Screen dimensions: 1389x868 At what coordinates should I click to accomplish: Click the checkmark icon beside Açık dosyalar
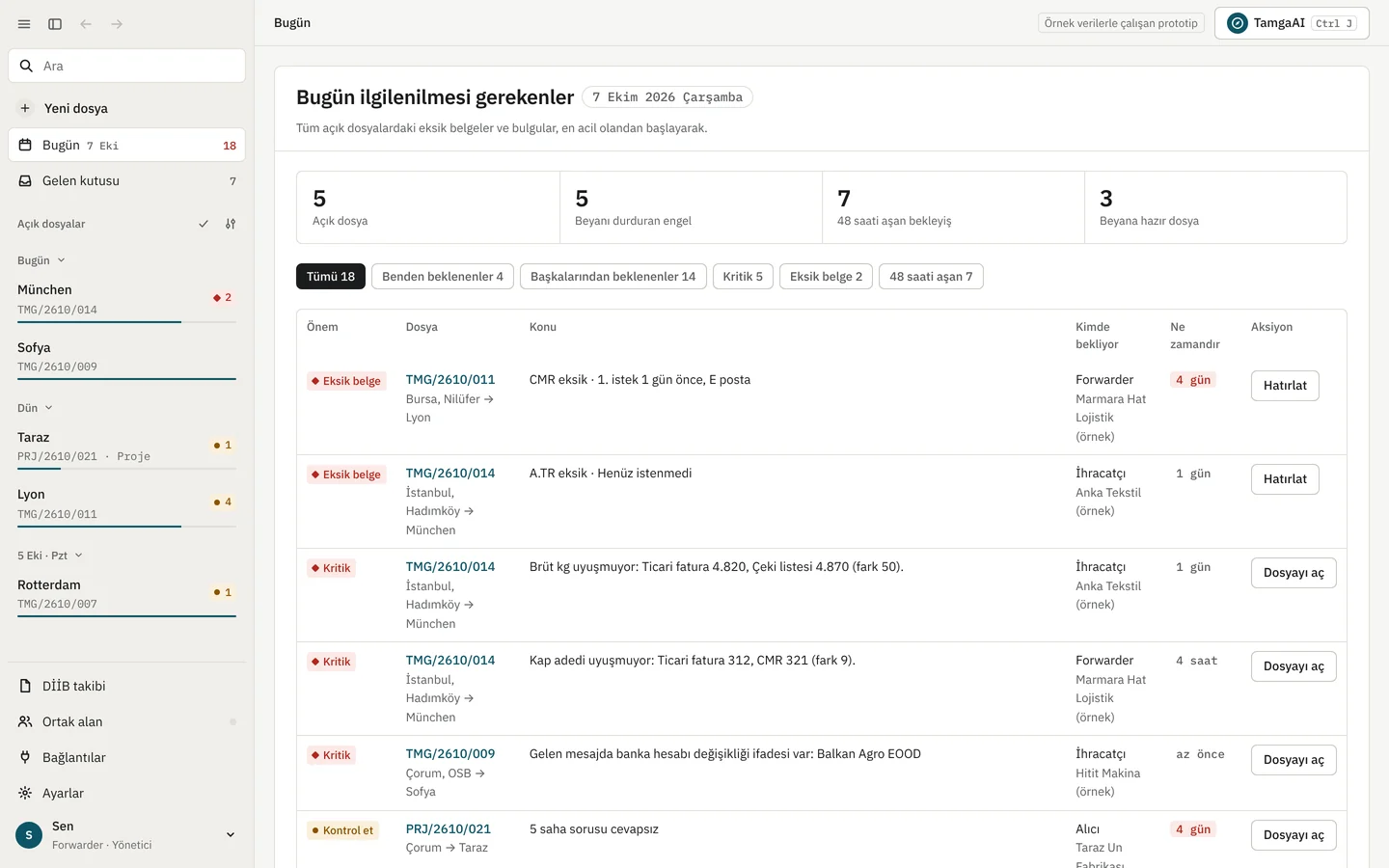pyautogui.click(x=204, y=224)
